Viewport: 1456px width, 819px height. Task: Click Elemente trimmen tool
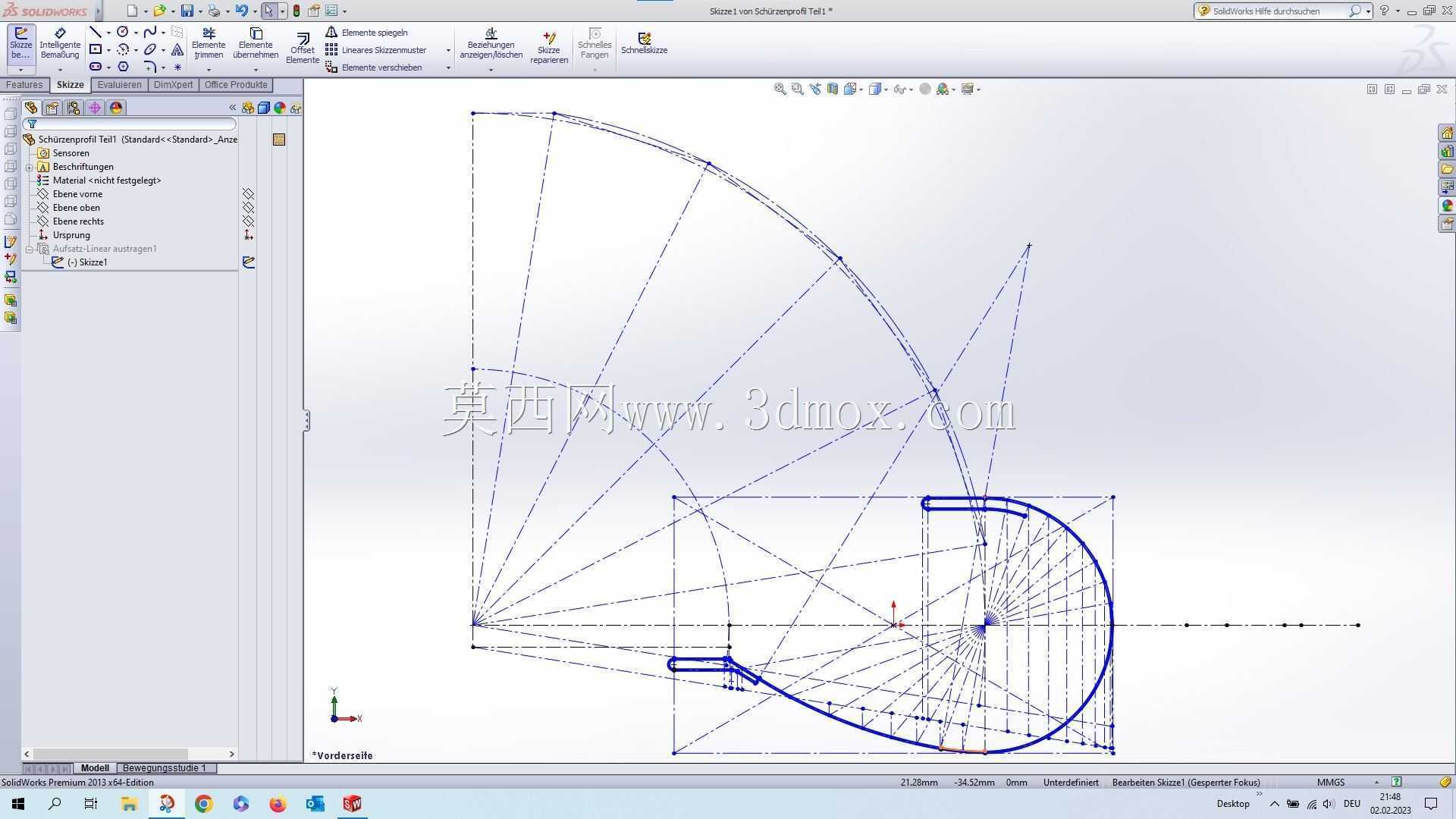tap(209, 44)
